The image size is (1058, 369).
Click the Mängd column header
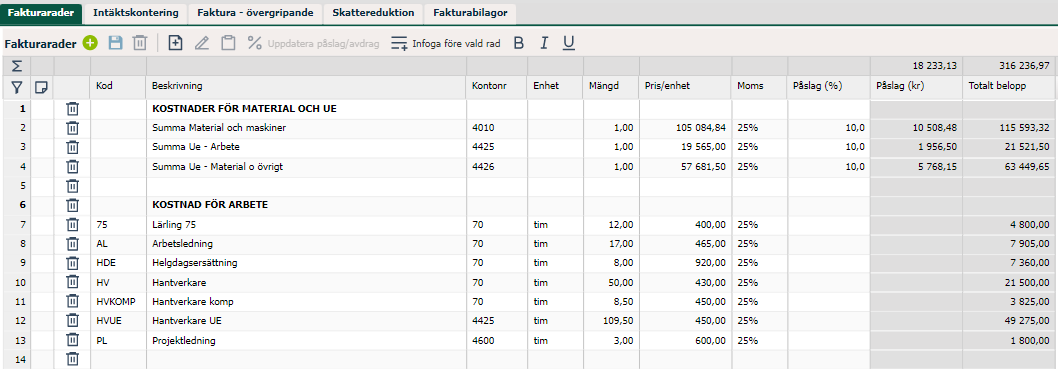pyautogui.click(x=611, y=86)
